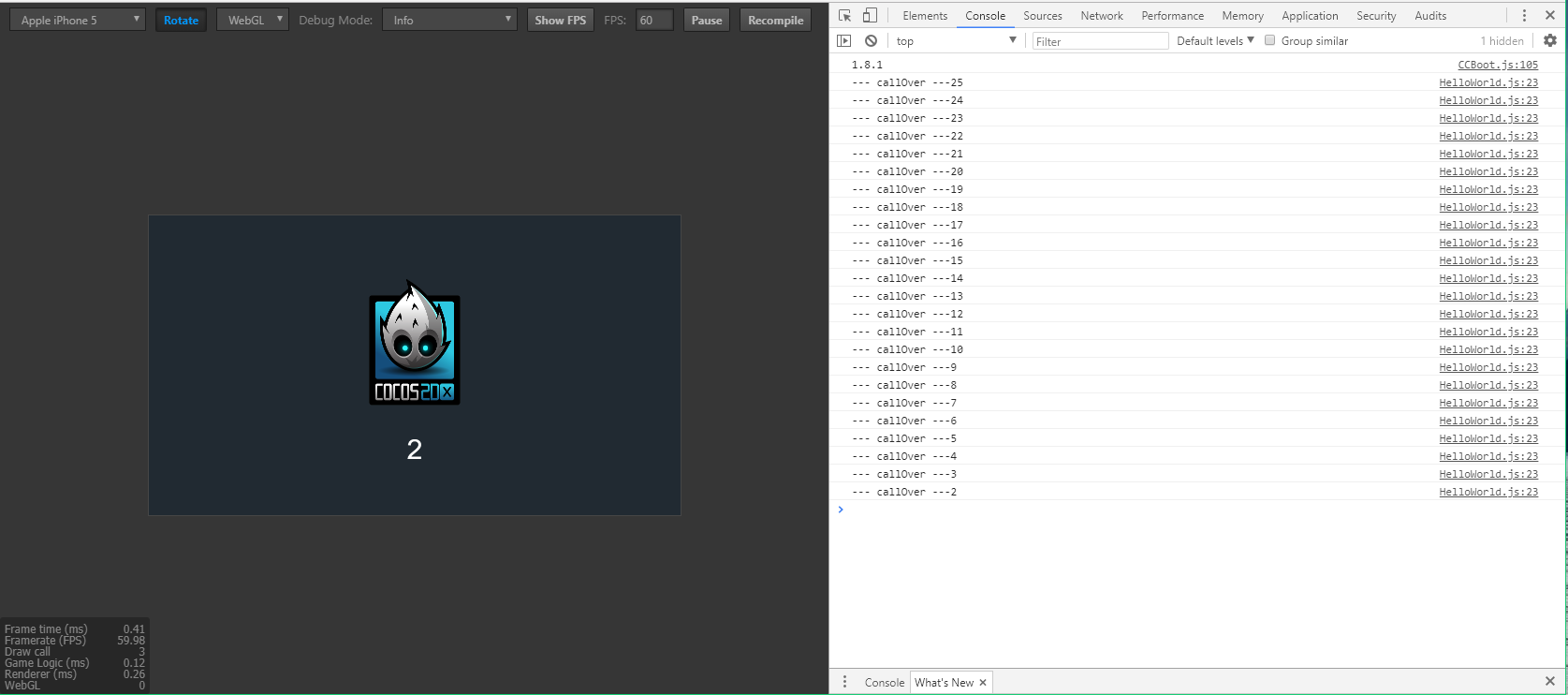Click the 1 hidden messages indicator

click(1502, 41)
